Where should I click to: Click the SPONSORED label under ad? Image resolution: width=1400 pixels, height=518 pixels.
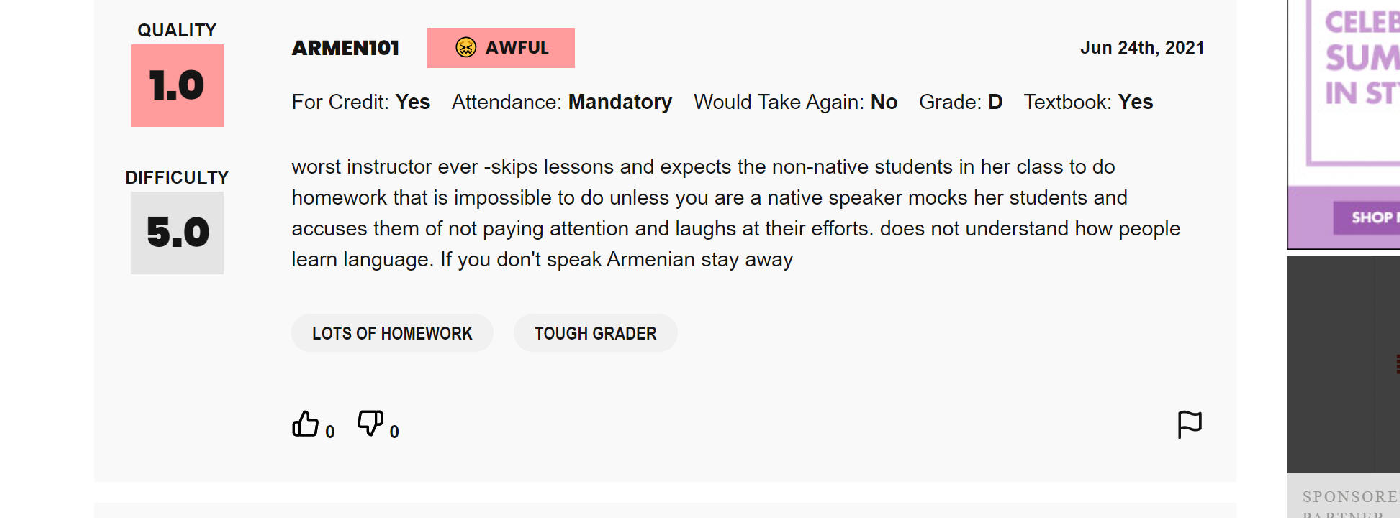[x=1350, y=496]
